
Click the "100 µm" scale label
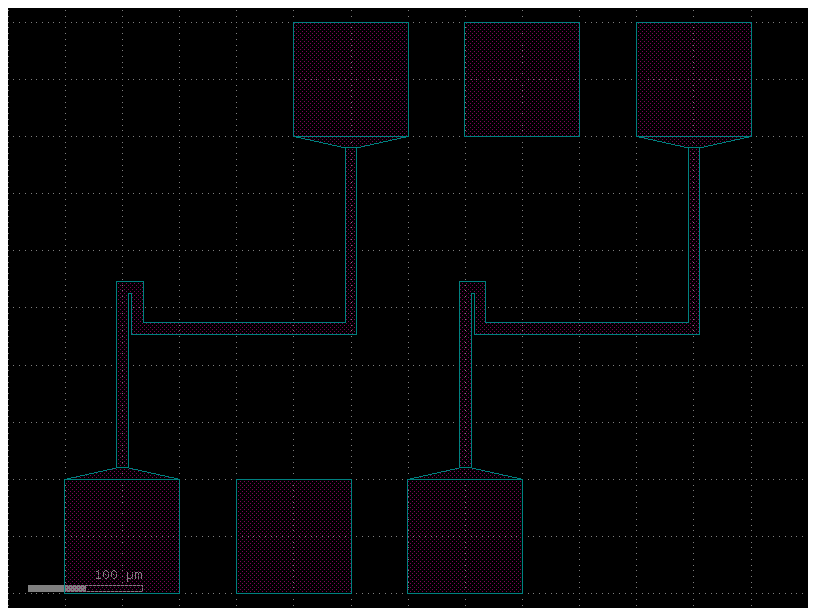tap(119, 575)
